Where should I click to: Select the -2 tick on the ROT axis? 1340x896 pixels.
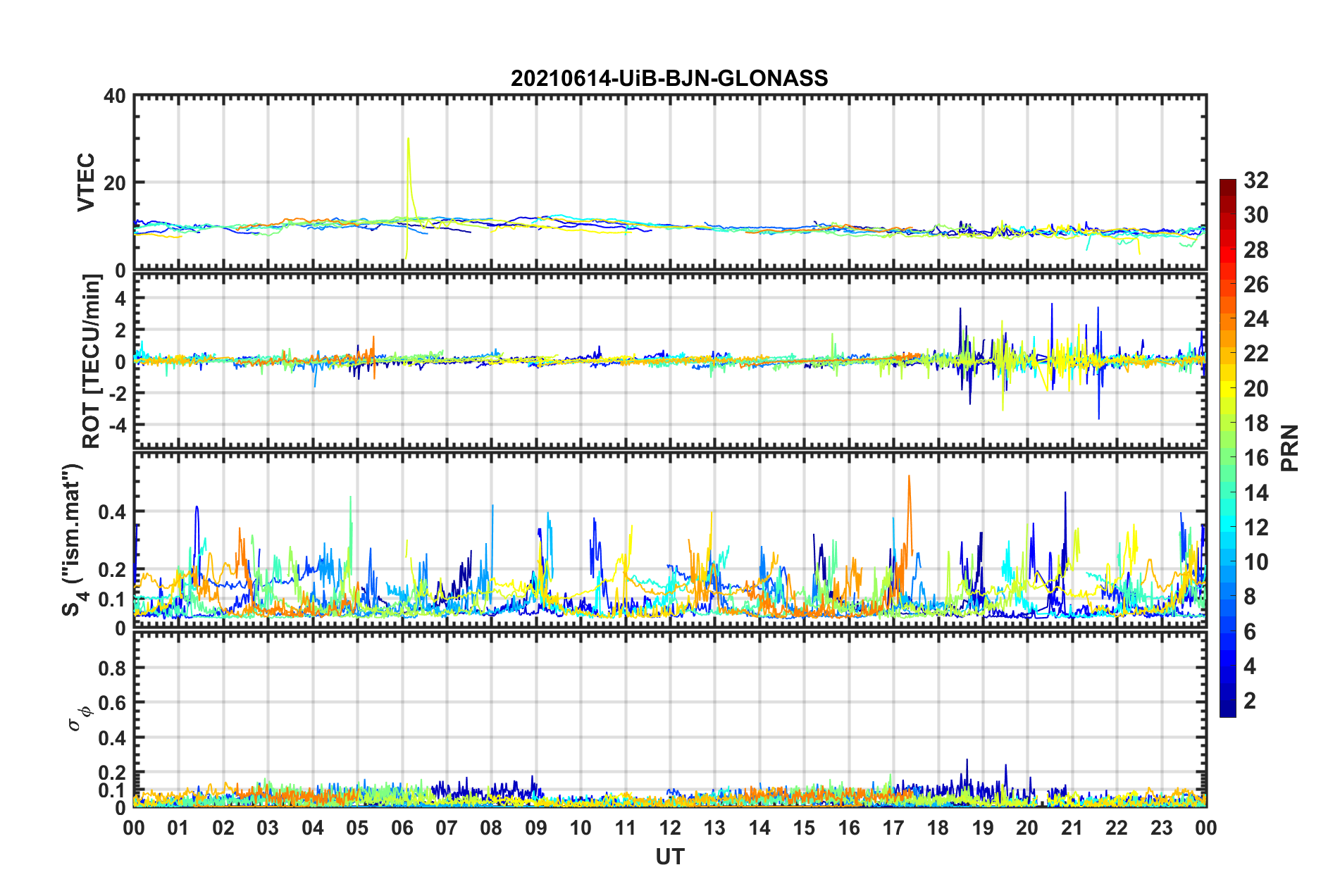(116, 393)
